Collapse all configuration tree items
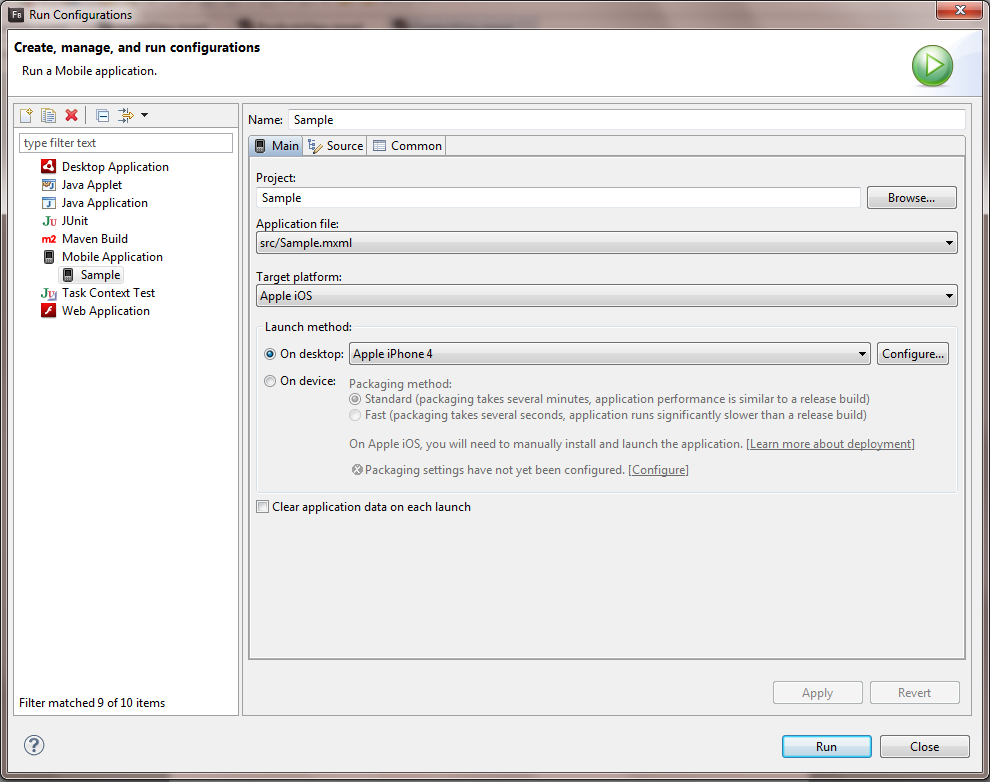The image size is (990, 782). pyautogui.click(x=102, y=116)
